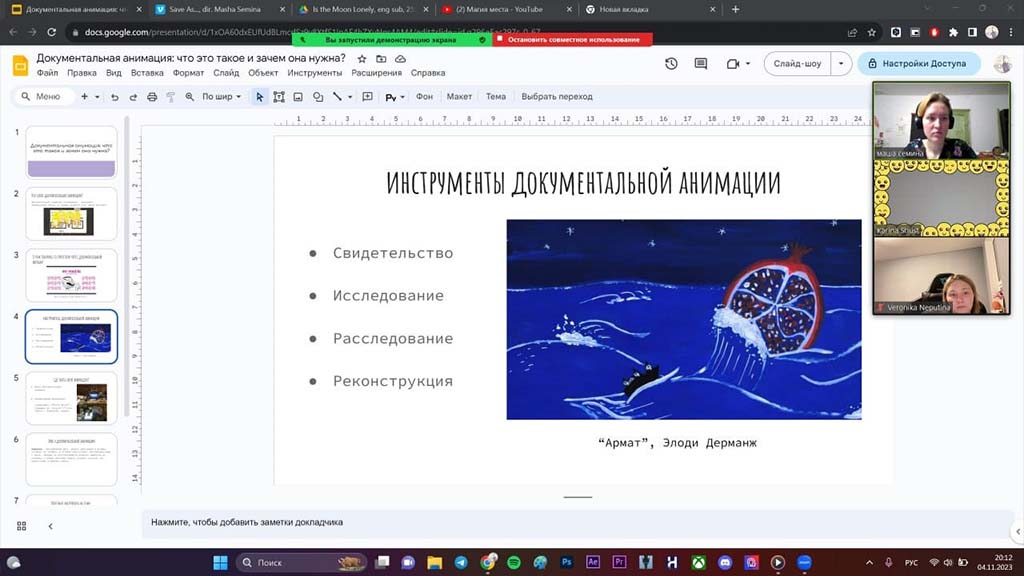The height and width of the screenshot is (576, 1024).
Task: Click the Windows taskbar Поиск search box
Action: click(301, 562)
